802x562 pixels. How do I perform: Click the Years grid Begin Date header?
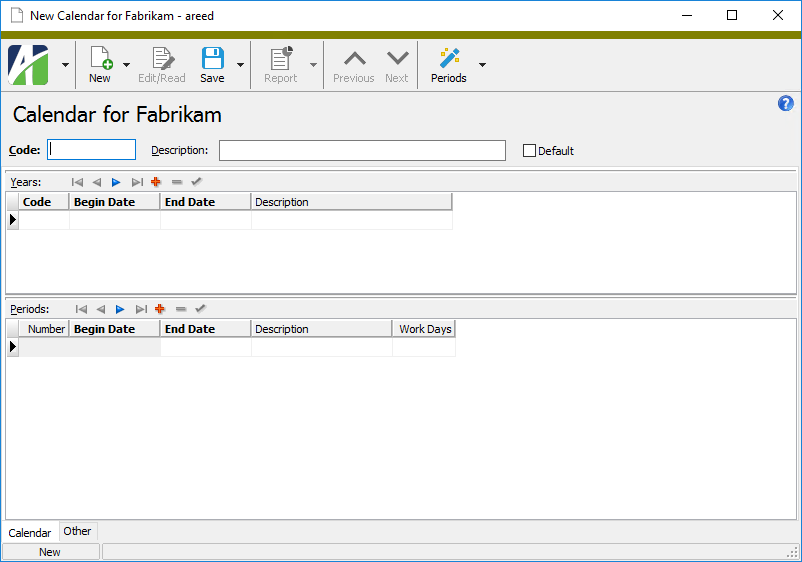pyautogui.click(x=115, y=202)
